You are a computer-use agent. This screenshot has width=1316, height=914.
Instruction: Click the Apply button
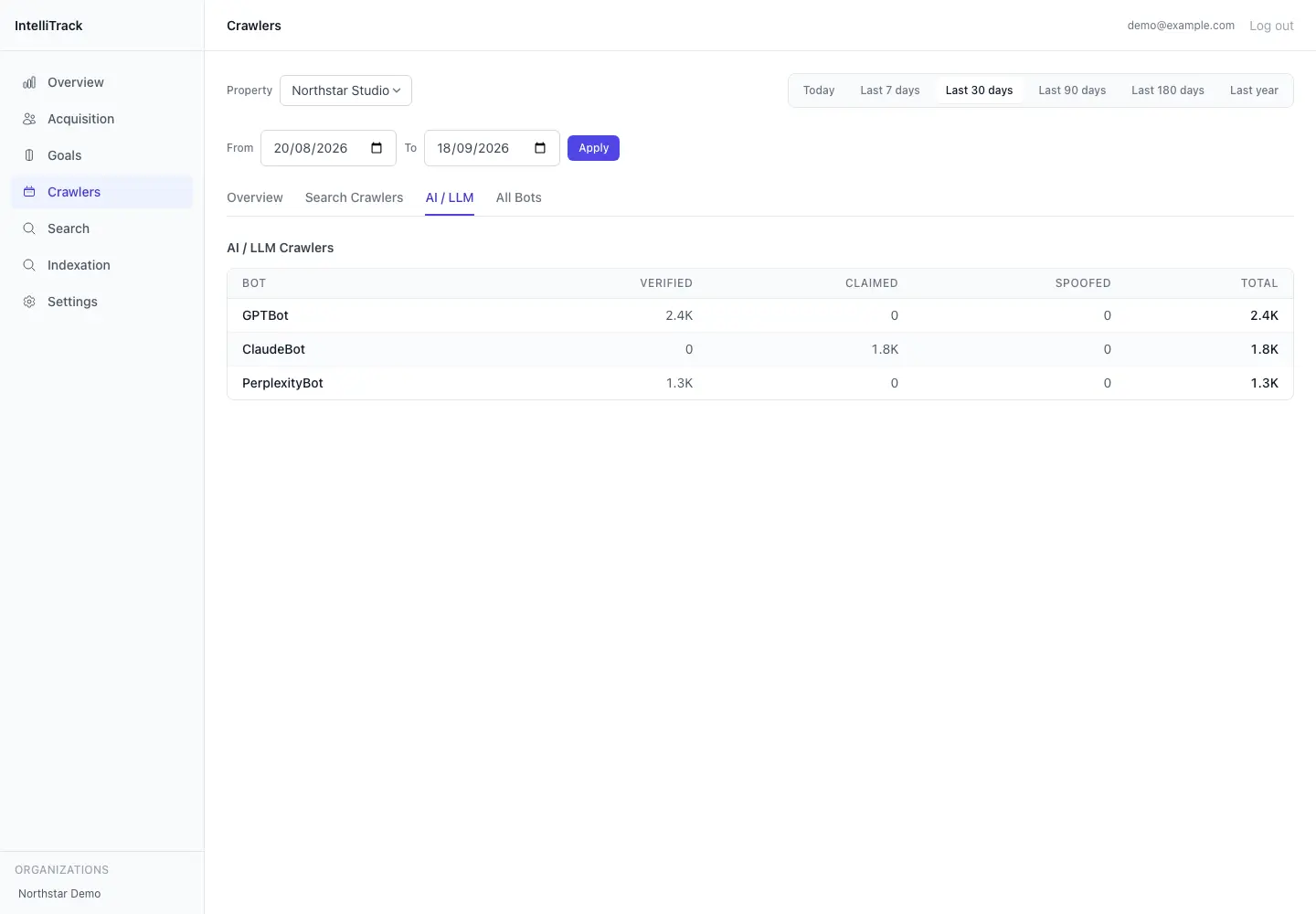pos(593,148)
